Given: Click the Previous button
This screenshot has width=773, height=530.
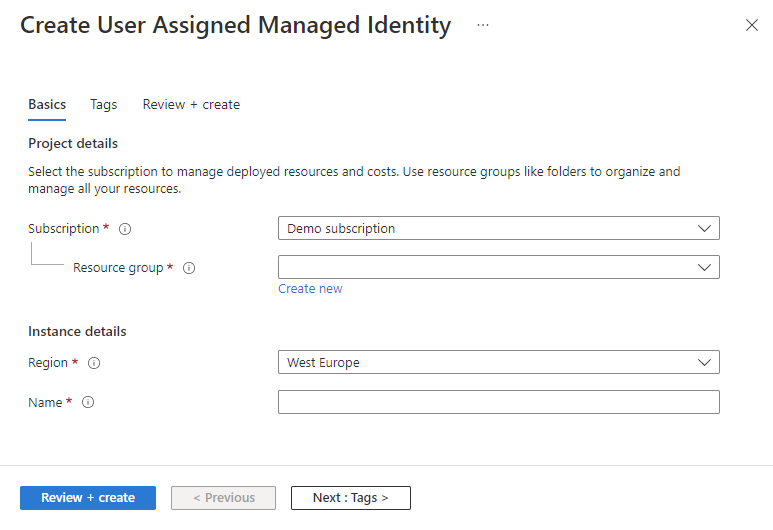Looking at the screenshot, I should tap(223, 498).
